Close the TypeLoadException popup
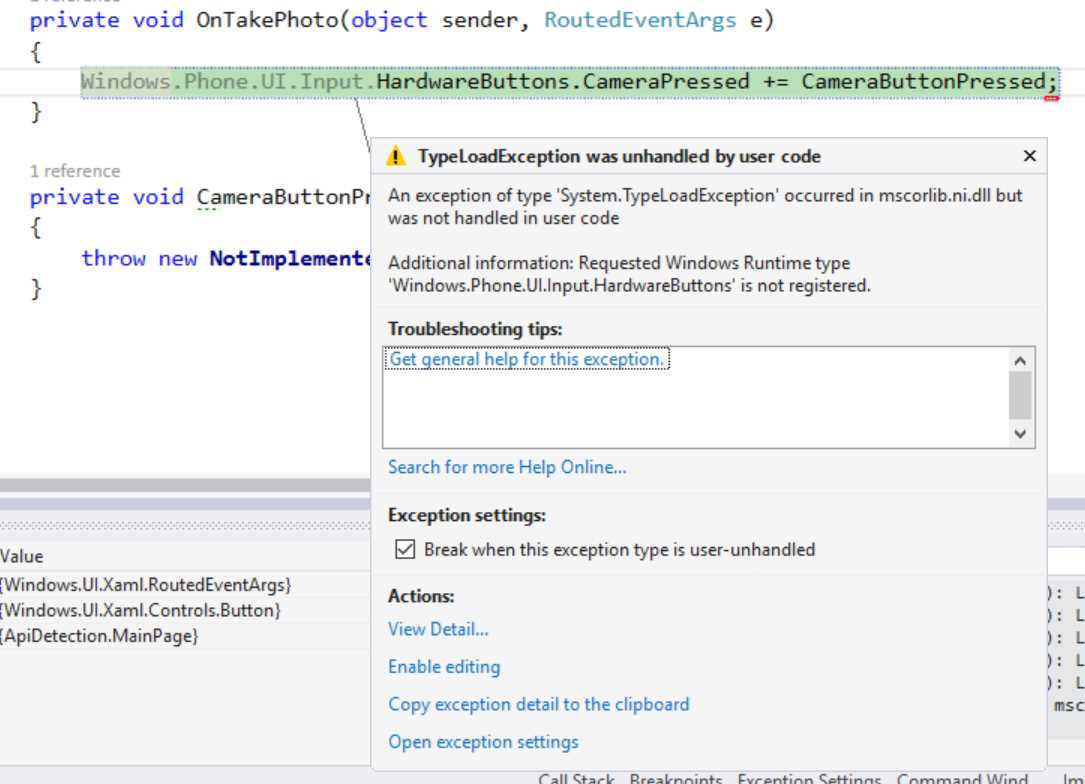 [1029, 157]
